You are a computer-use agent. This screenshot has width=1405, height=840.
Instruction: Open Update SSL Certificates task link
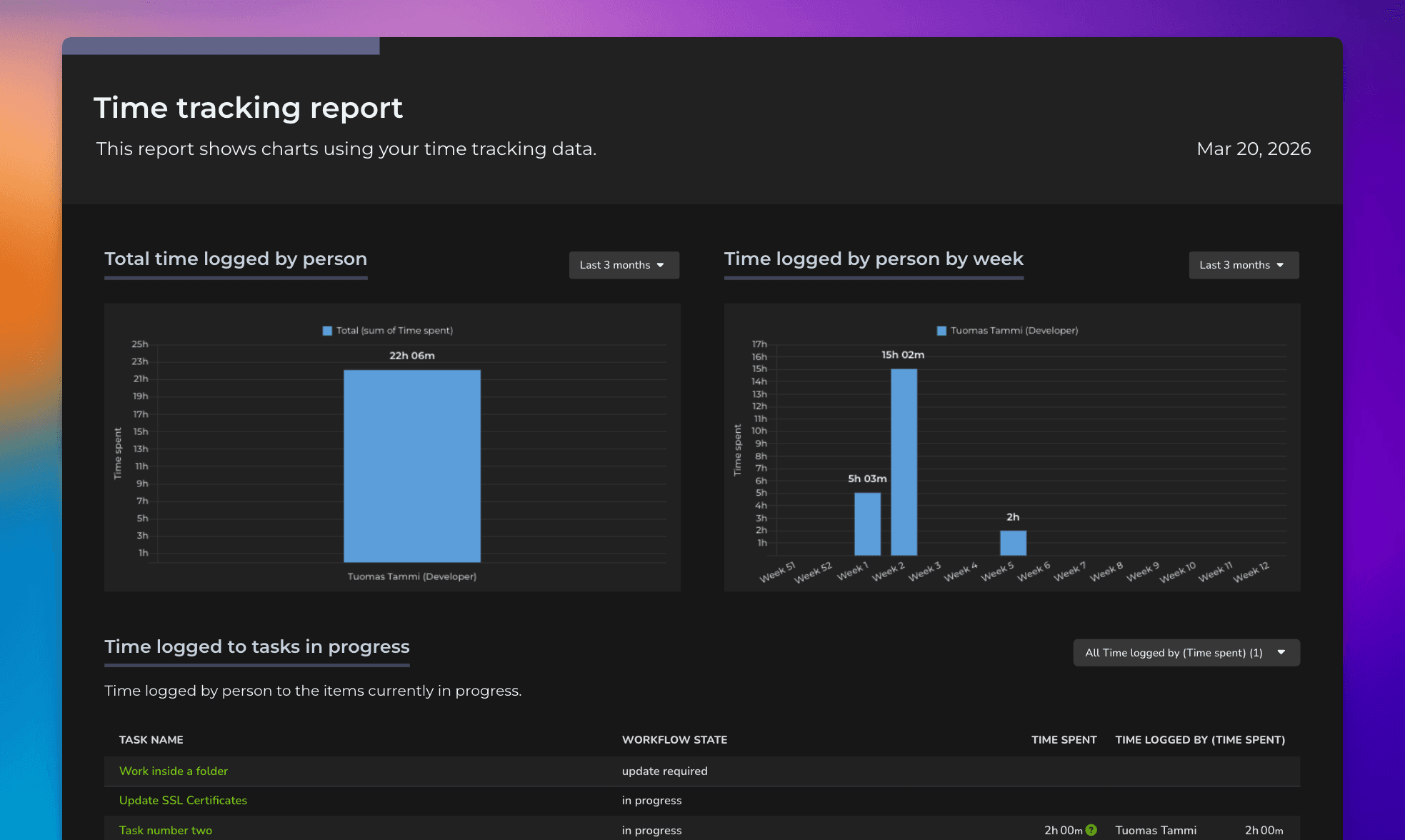[183, 801]
